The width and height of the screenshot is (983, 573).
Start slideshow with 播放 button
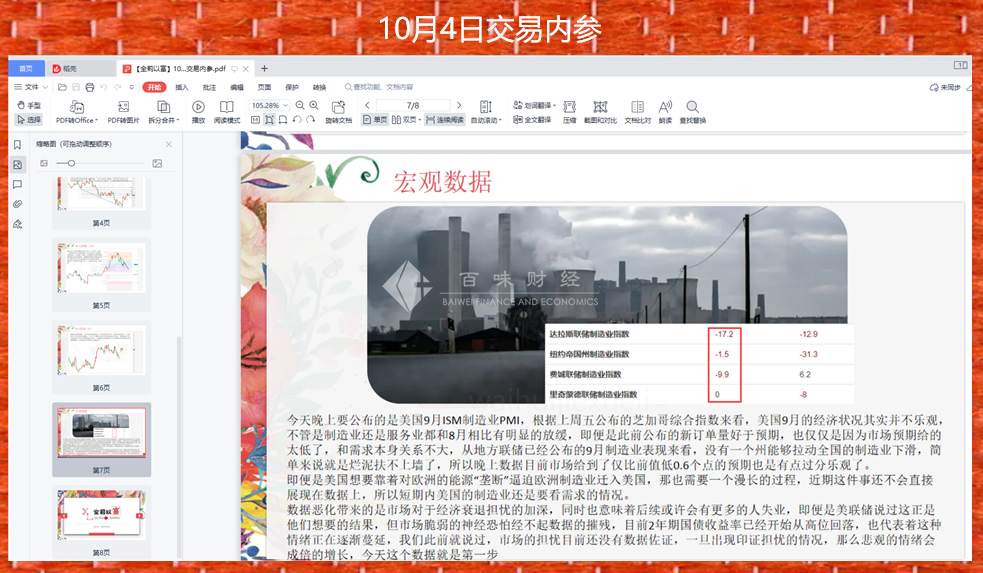click(198, 112)
